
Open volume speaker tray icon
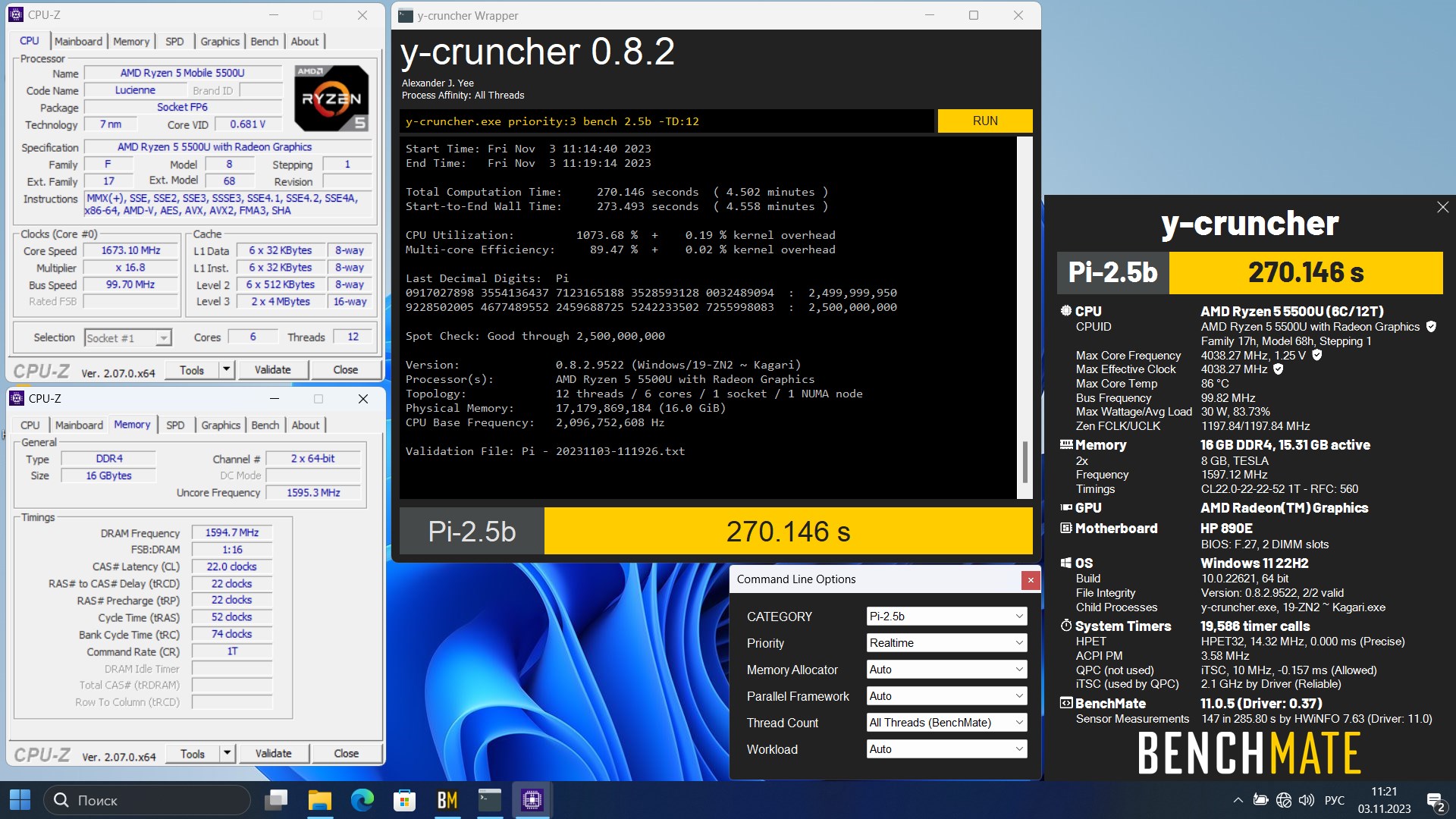[x=1306, y=800]
